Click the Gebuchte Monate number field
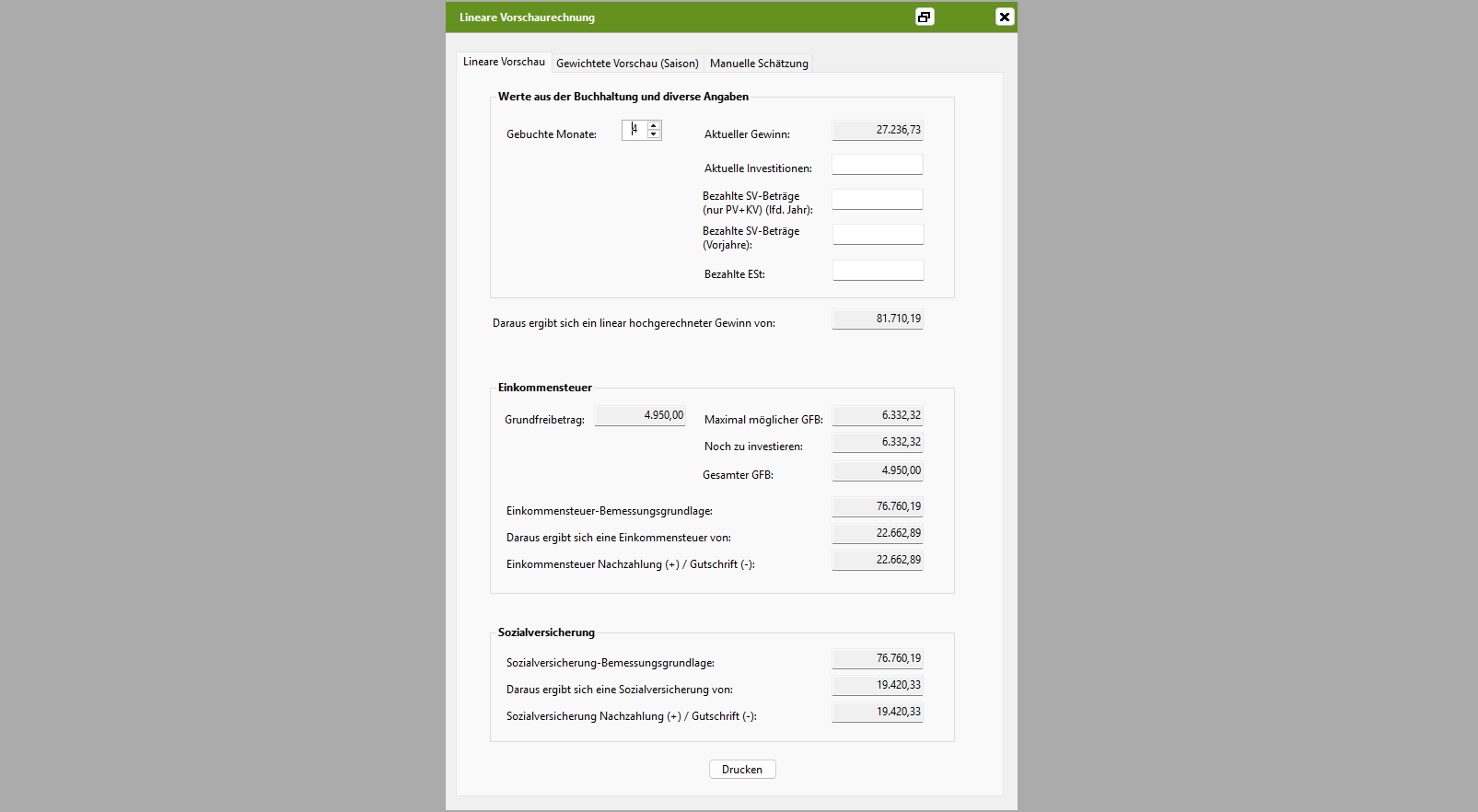 [634, 130]
